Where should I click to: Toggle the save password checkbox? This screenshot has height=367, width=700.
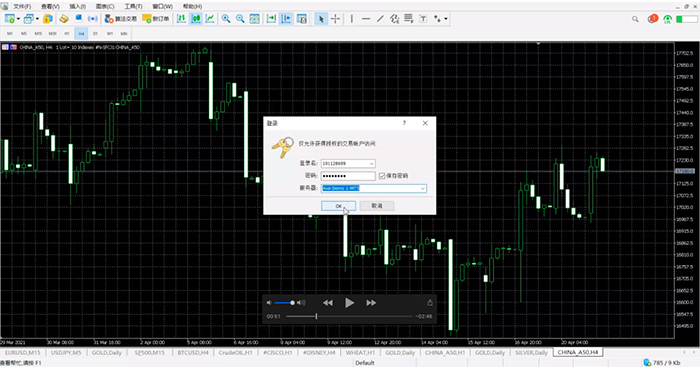click(382, 176)
